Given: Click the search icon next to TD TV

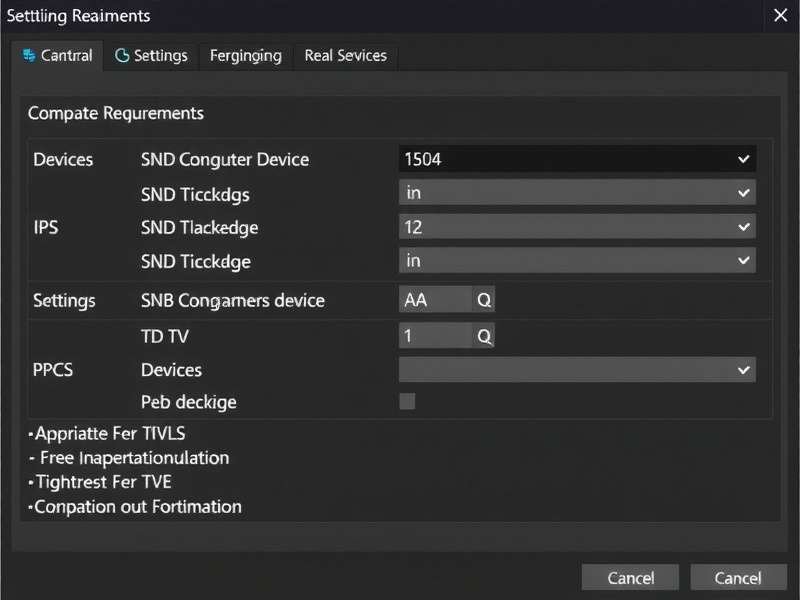Looking at the screenshot, I should pyautogui.click(x=484, y=336).
